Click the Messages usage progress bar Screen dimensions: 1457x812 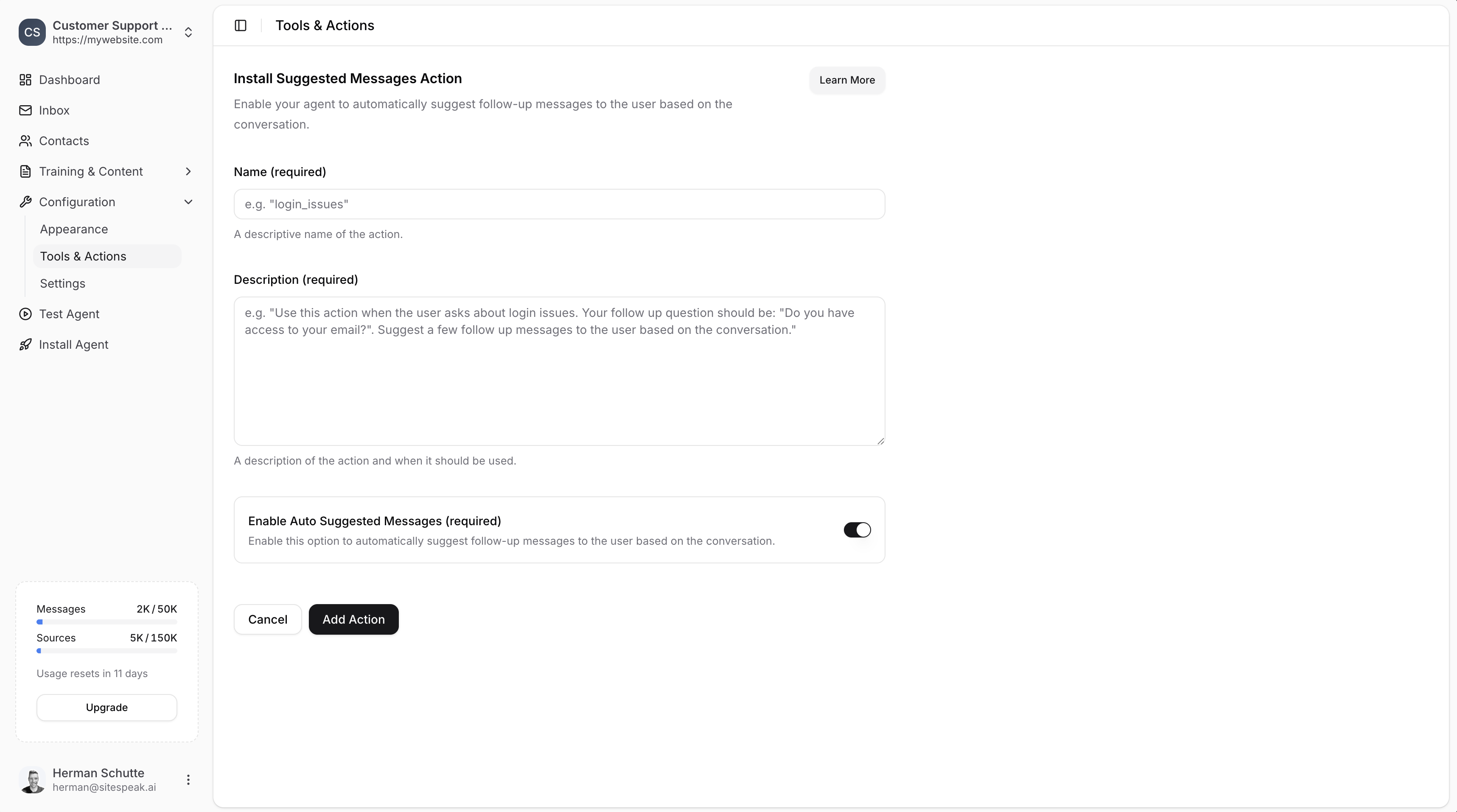(x=106, y=622)
